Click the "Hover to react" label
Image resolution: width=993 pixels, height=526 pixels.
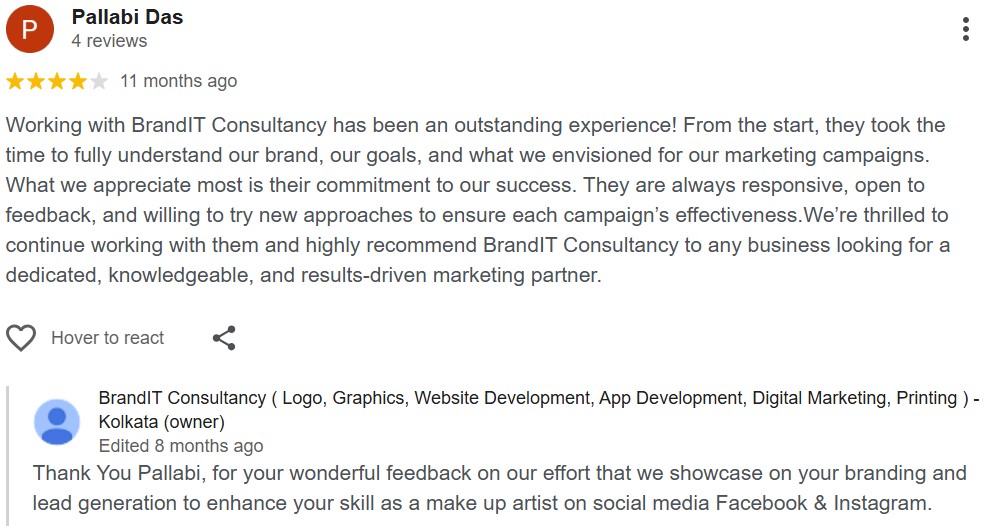pos(107,338)
